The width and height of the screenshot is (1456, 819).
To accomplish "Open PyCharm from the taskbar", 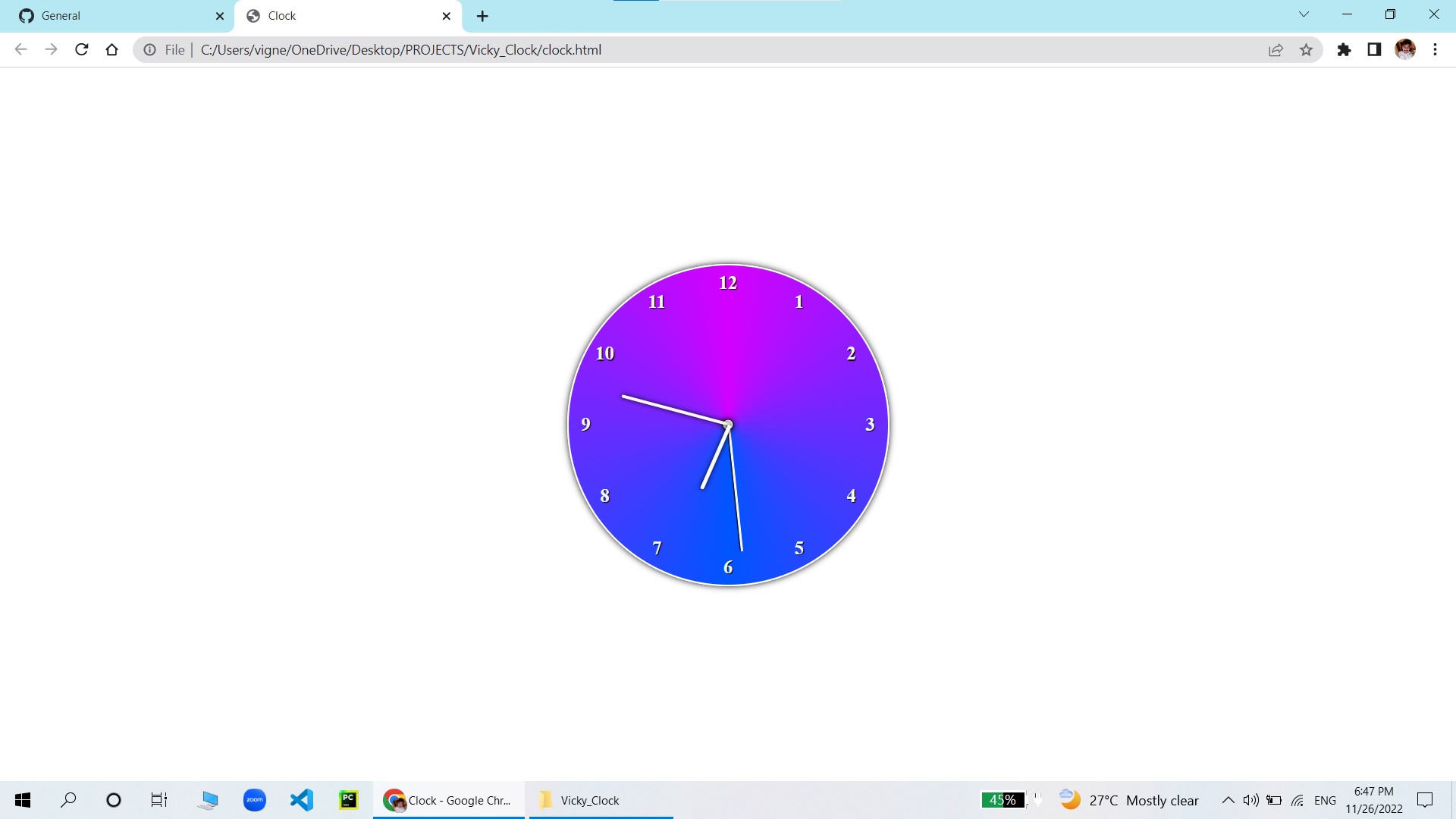I will [348, 799].
